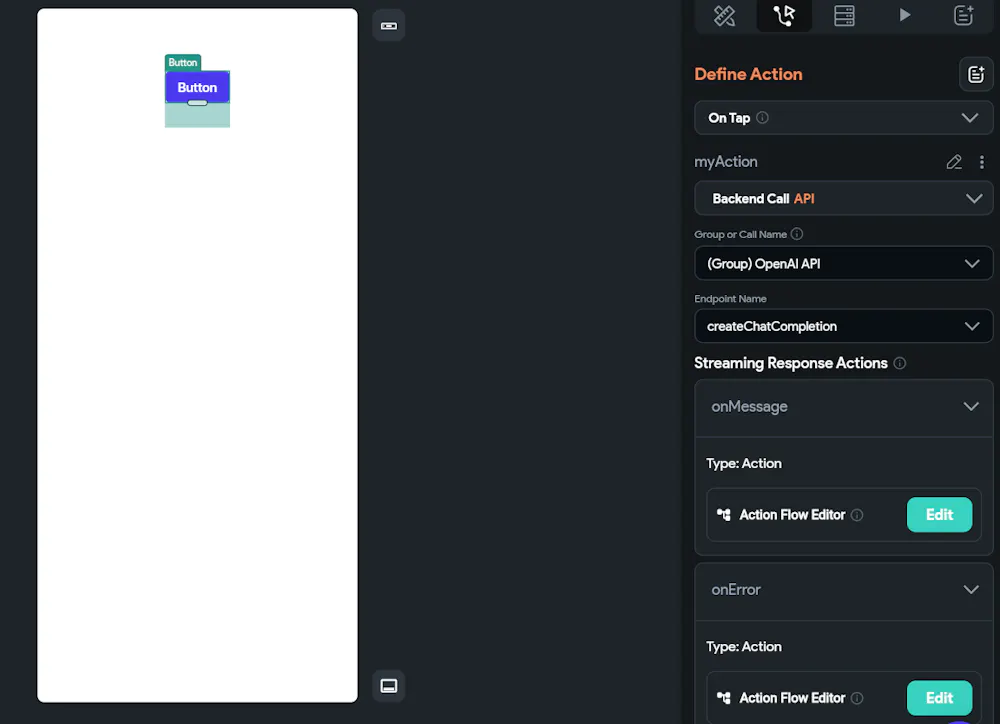
Task: Collapse the onMessage section
Action: (970, 406)
